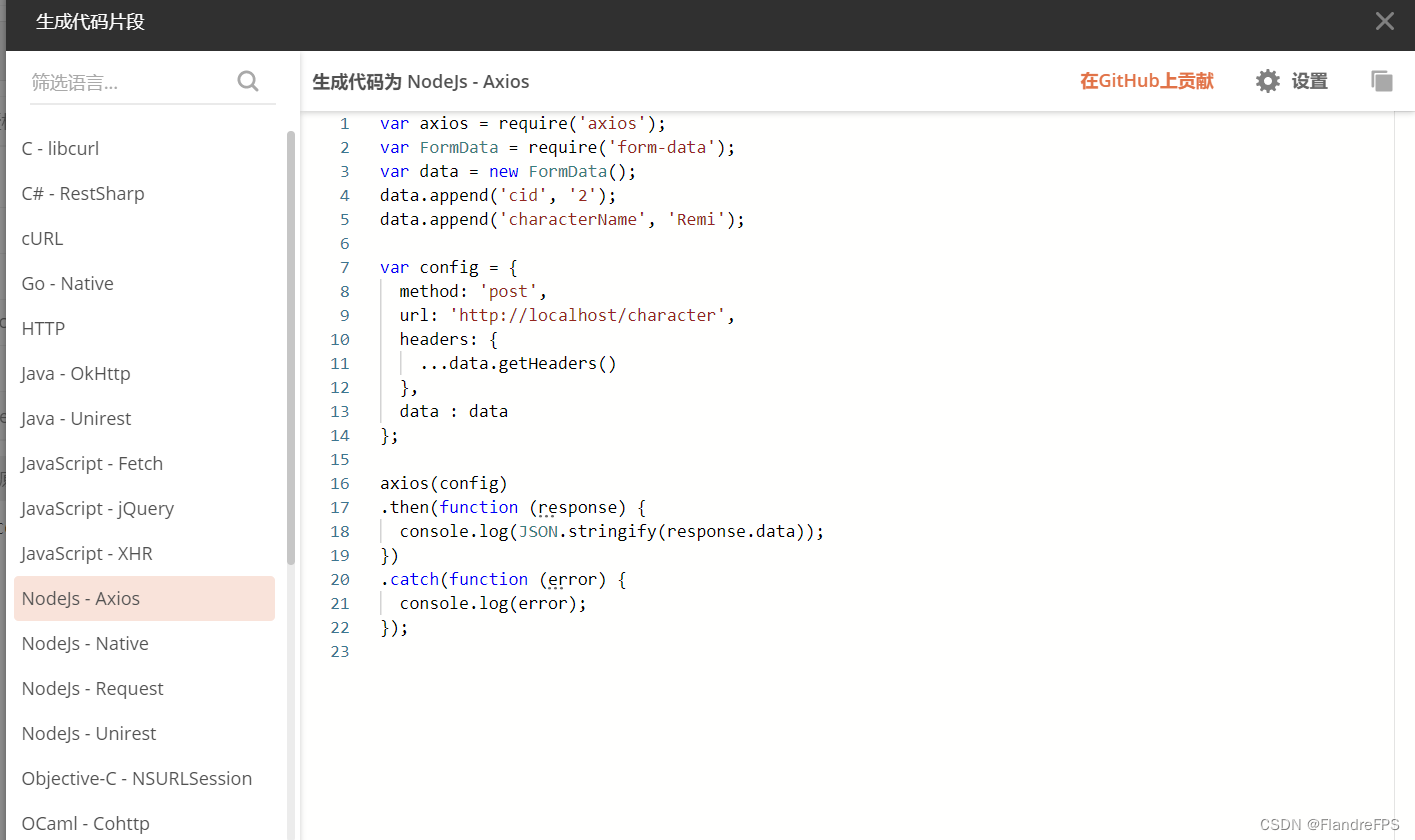
Task: Choose Java - OkHttp option
Action: pos(76,373)
